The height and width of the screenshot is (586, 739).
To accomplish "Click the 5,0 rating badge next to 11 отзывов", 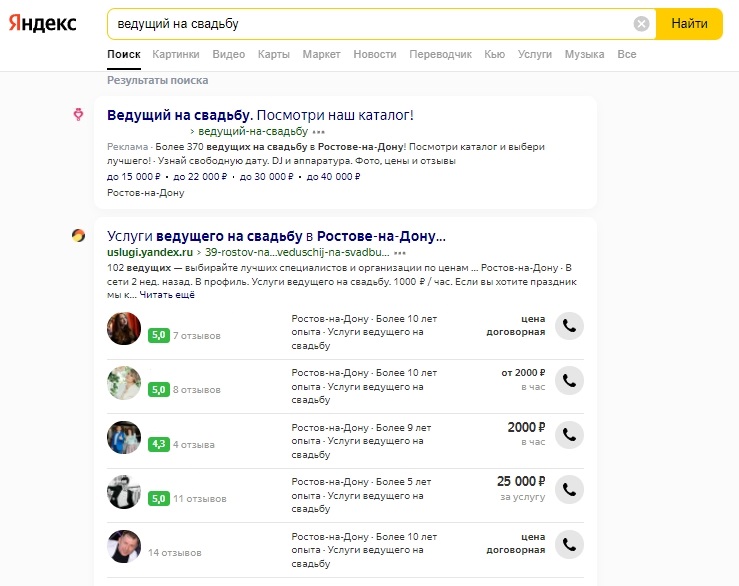I will coord(158,499).
